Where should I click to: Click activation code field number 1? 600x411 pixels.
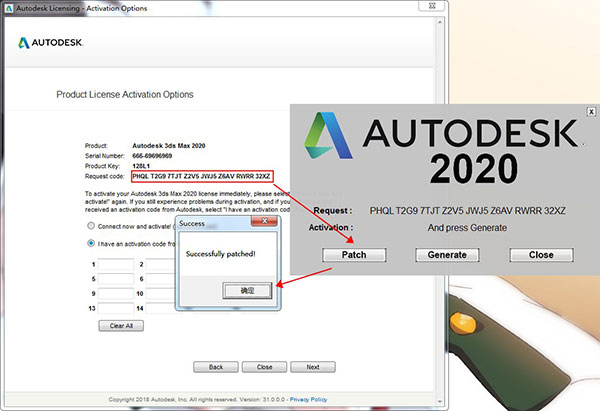(x=115, y=265)
